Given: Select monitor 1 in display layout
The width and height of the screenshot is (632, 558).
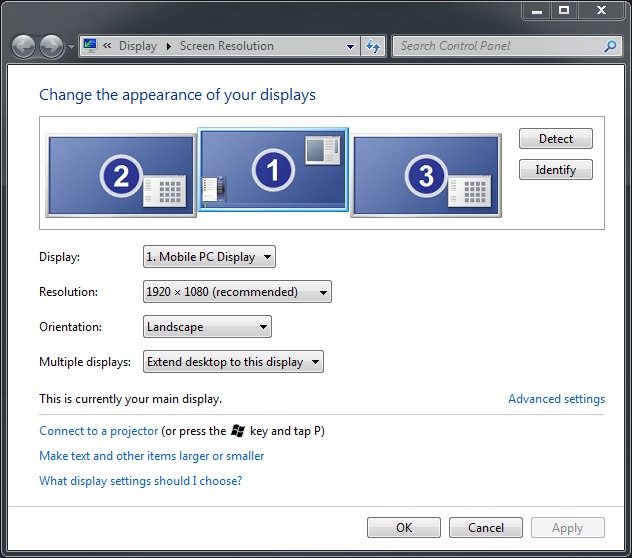Looking at the screenshot, I should pos(273,170).
